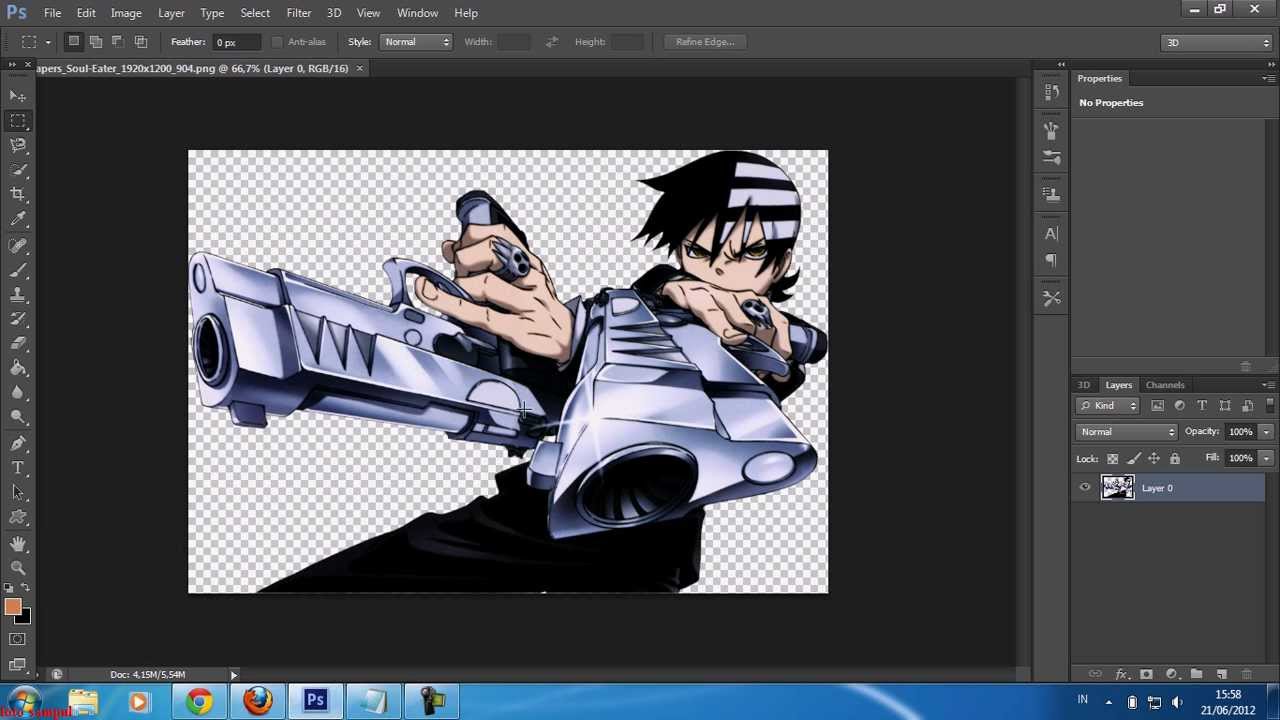Switch to the 3D panel tab
1280x720 pixels.
[1084, 385]
